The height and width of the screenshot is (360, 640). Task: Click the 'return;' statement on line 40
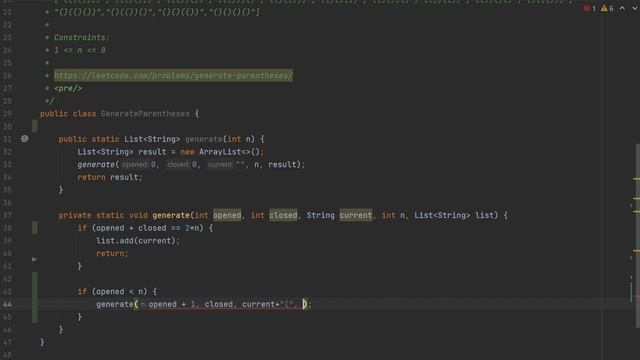click(112, 253)
